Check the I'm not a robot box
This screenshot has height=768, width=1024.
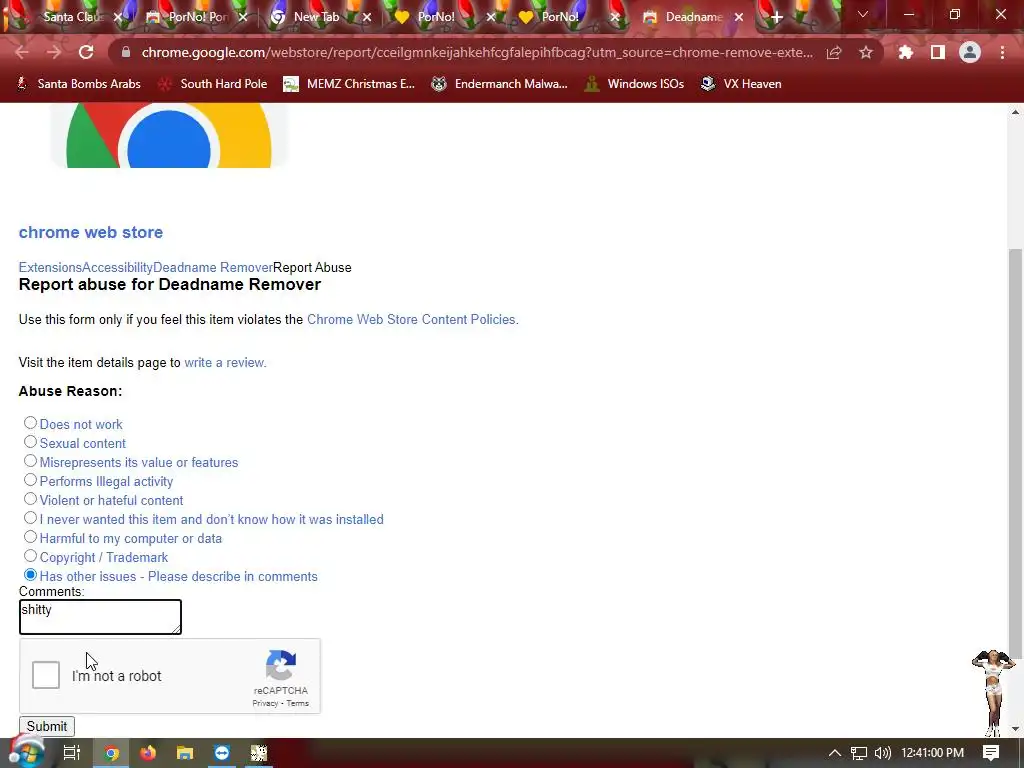[x=46, y=675]
